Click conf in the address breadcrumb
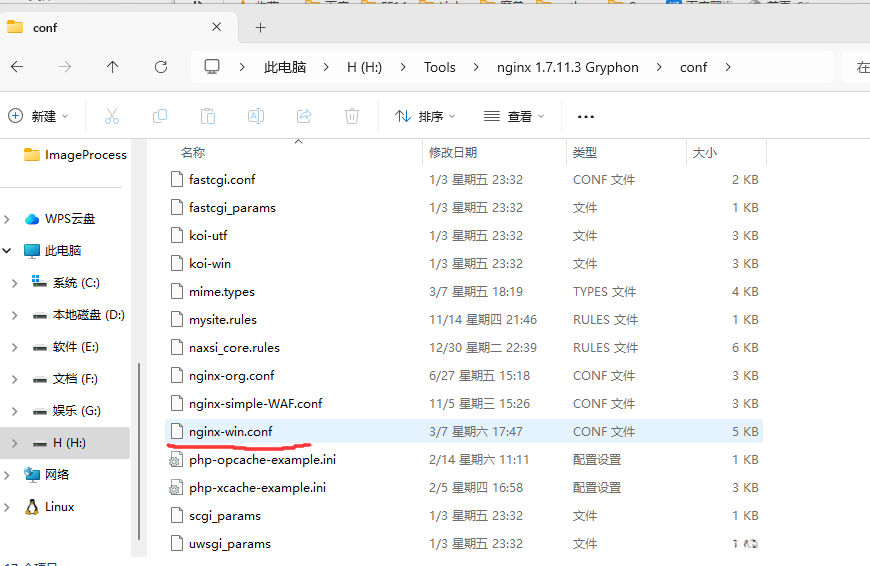Viewport: 870px width, 566px height. [694, 67]
